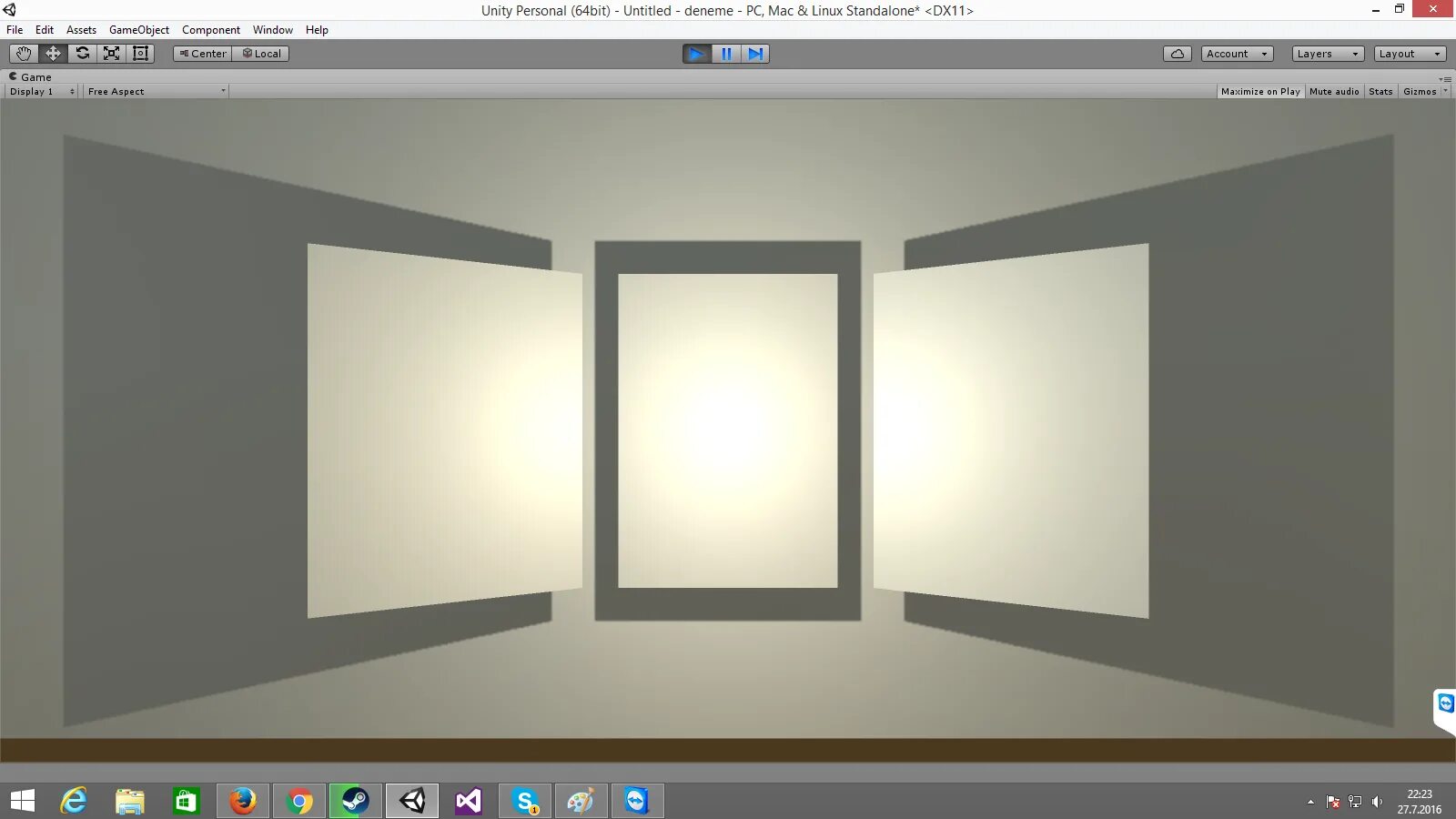Open the Game tab context menu
The image size is (1456, 819).
click(x=1445, y=78)
